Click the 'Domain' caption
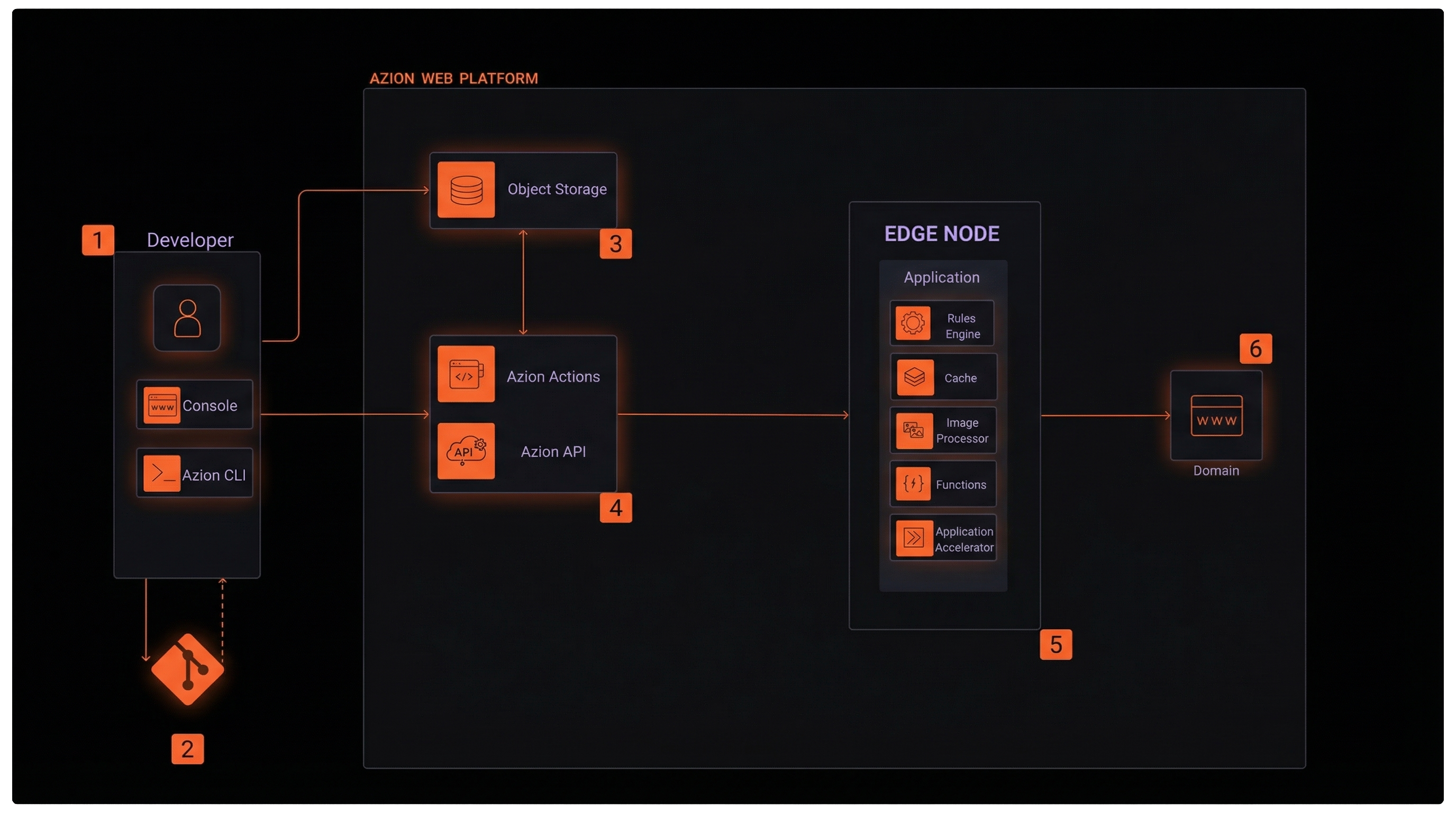1456x813 pixels. tap(1216, 471)
